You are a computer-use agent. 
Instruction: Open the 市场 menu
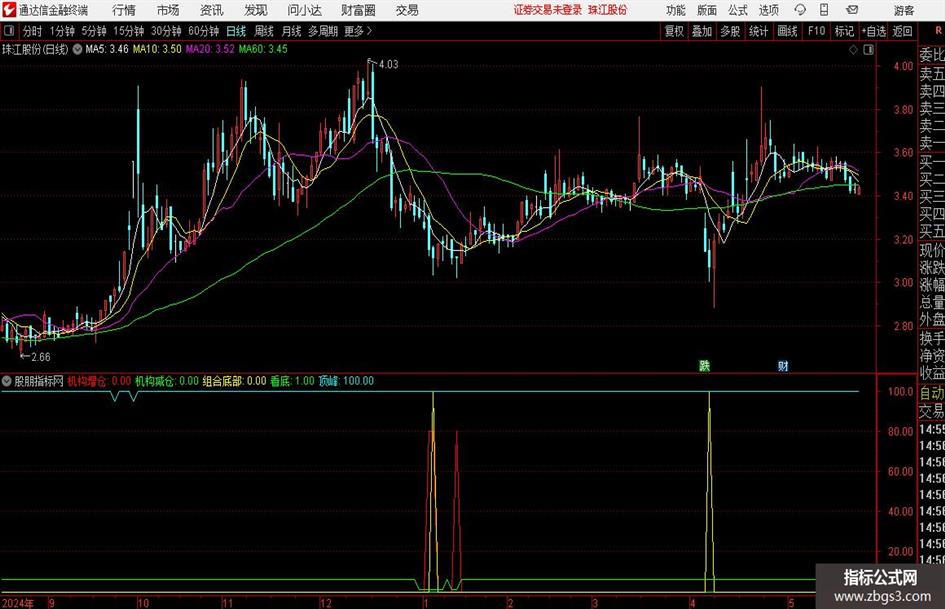[168, 10]
